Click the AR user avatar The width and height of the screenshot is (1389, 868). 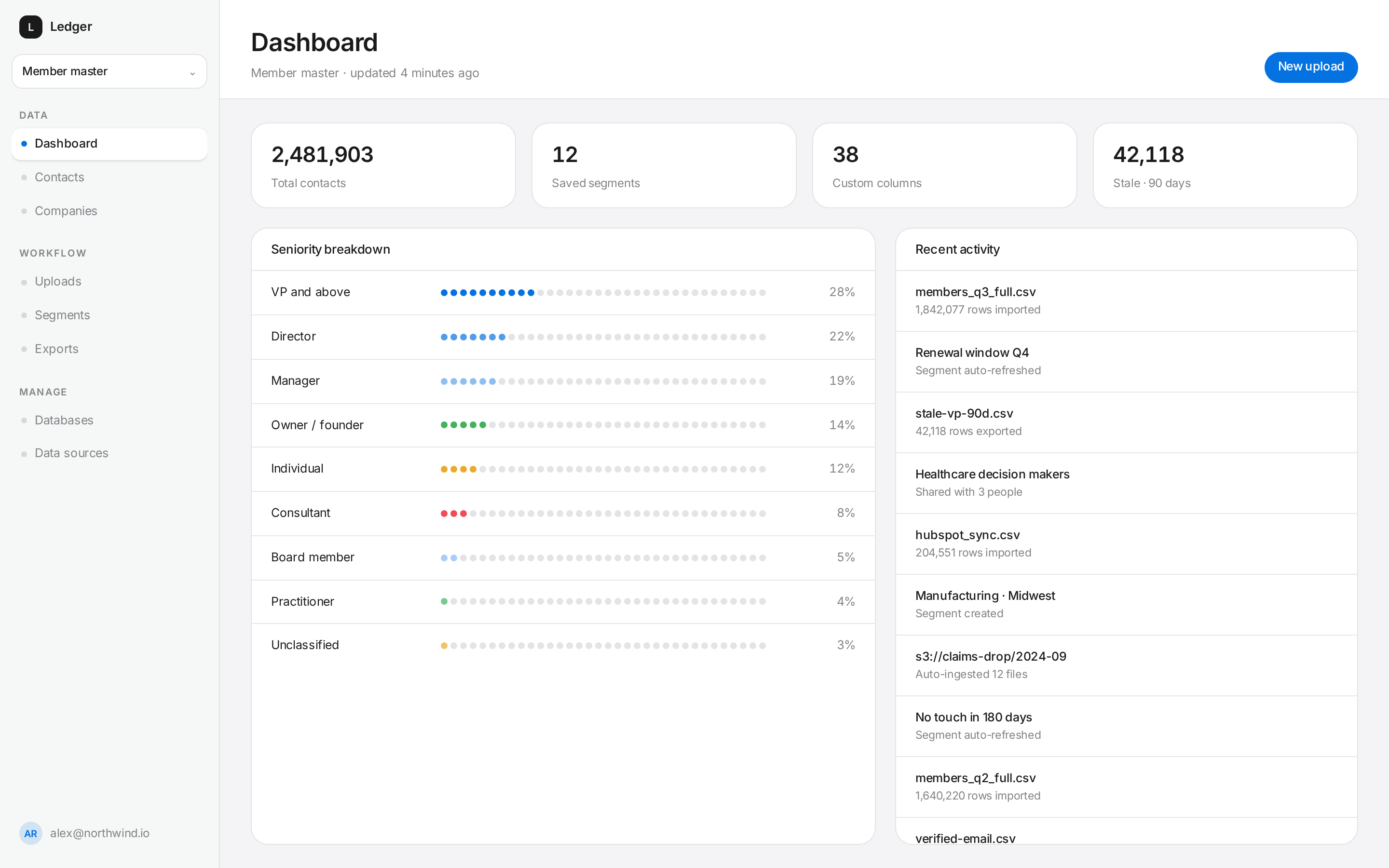click(30, 833)
